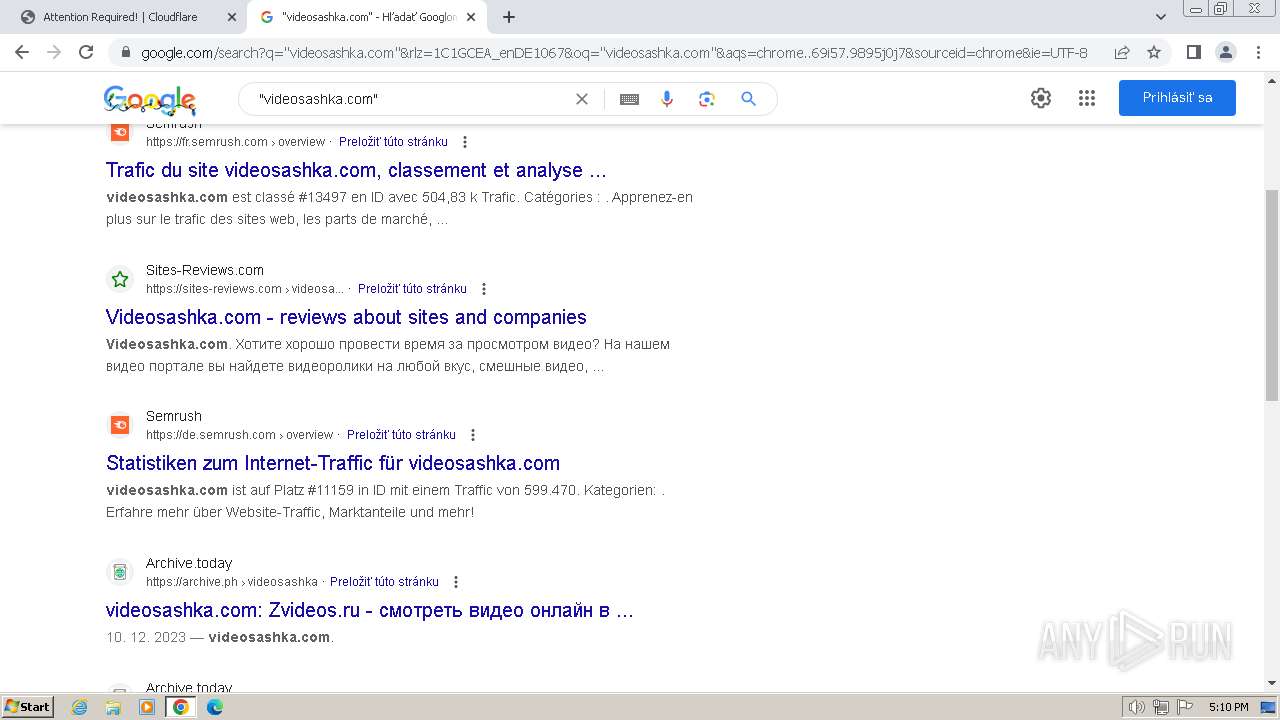The width and height of the screenshot is (1280, 720).
Task: Open Microsoft Edge from taskbar
Action: pos(215,707)
